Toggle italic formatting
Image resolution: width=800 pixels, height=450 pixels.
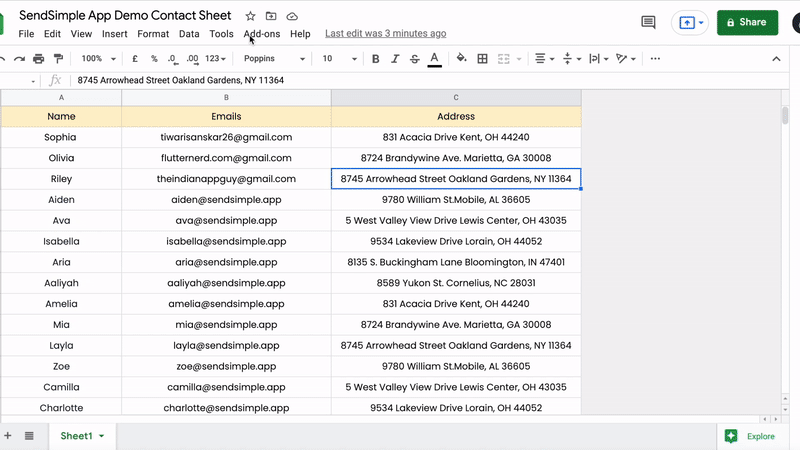pyautogui.click(x=395, y=59)
